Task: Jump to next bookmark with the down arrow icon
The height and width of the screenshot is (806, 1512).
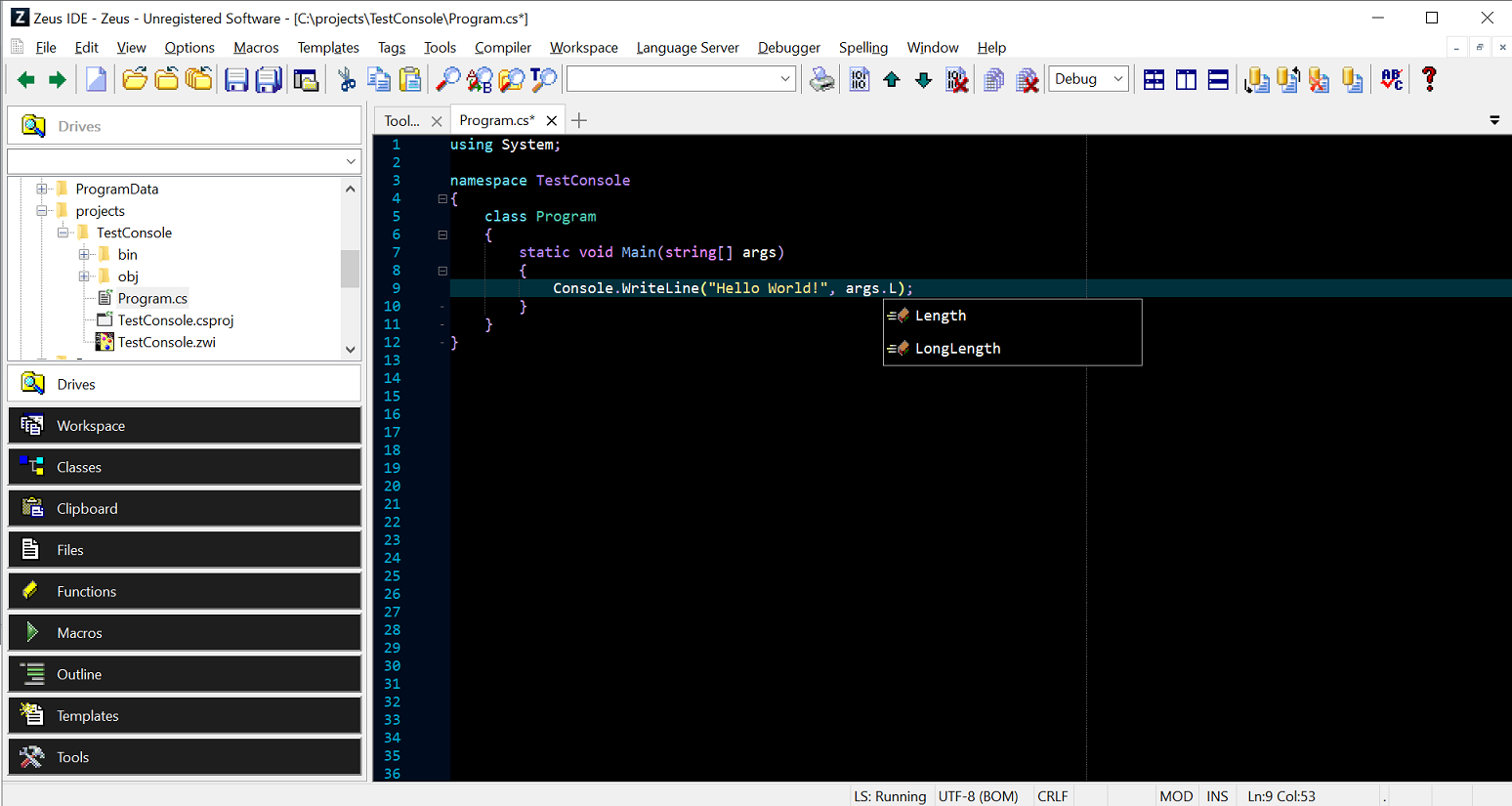Action: (x=924, y=80)
